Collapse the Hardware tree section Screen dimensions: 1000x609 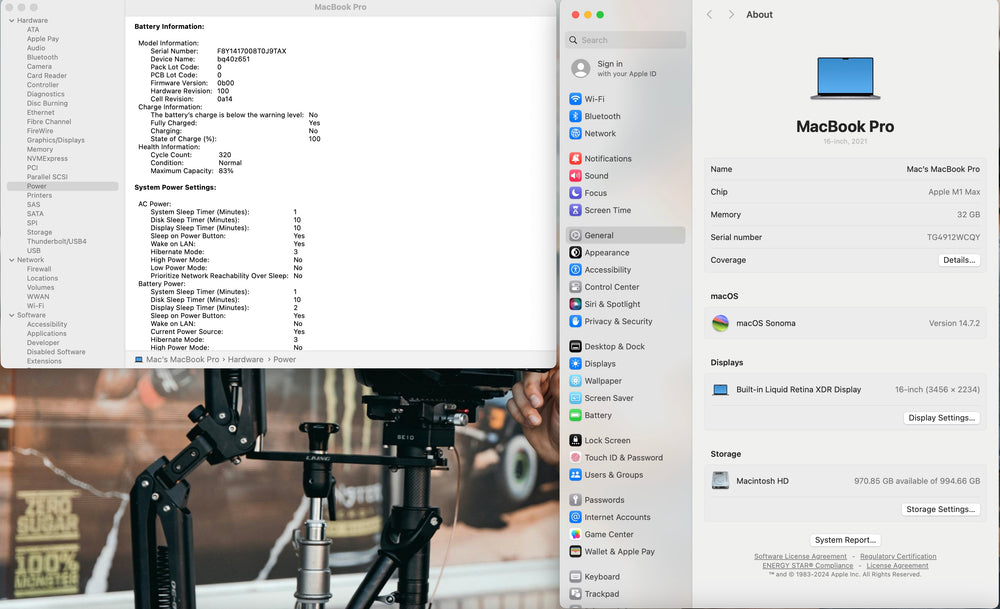(x=11, y=20)
